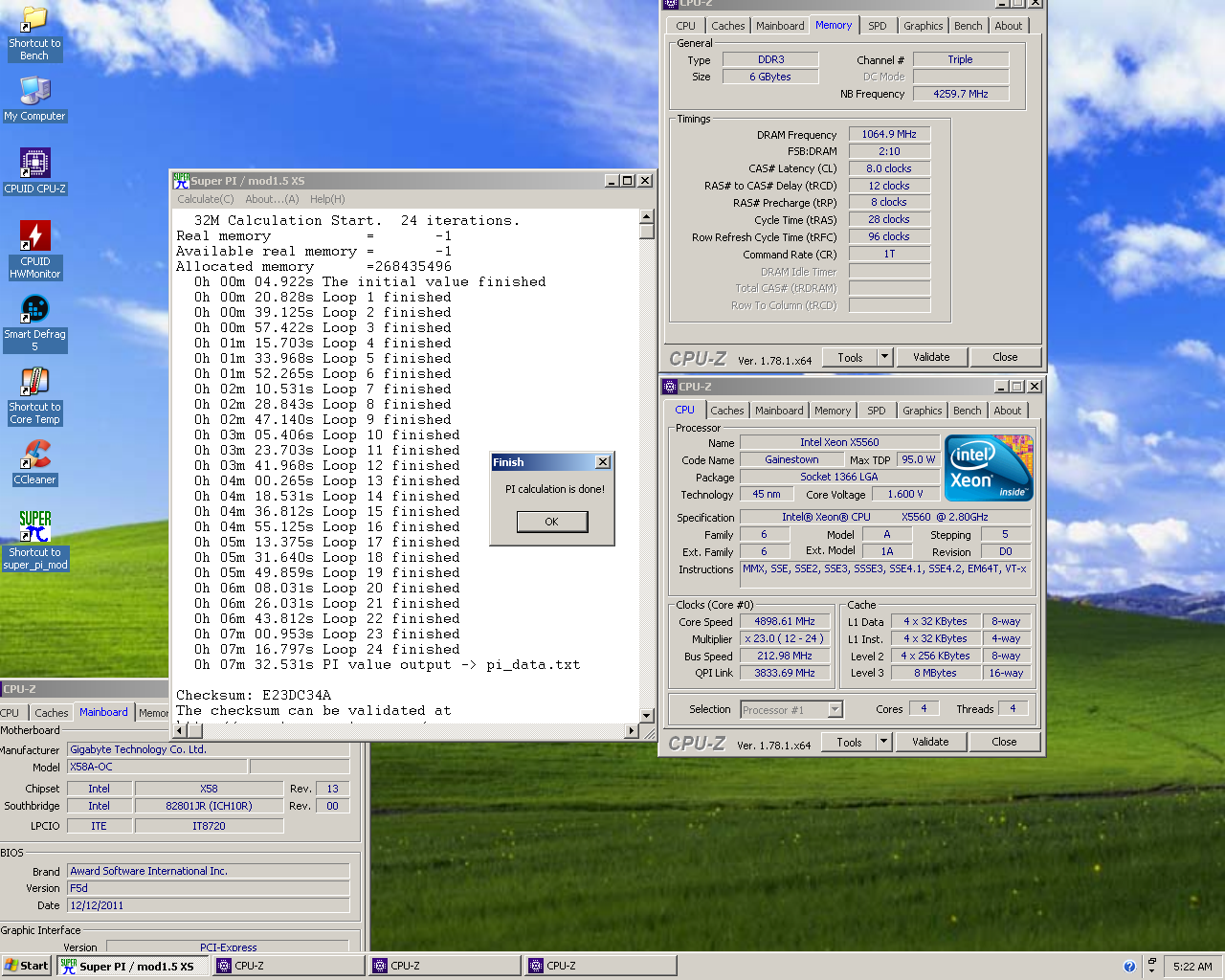Click the Core Voltage 1.600 V field

tap(904, 494)
